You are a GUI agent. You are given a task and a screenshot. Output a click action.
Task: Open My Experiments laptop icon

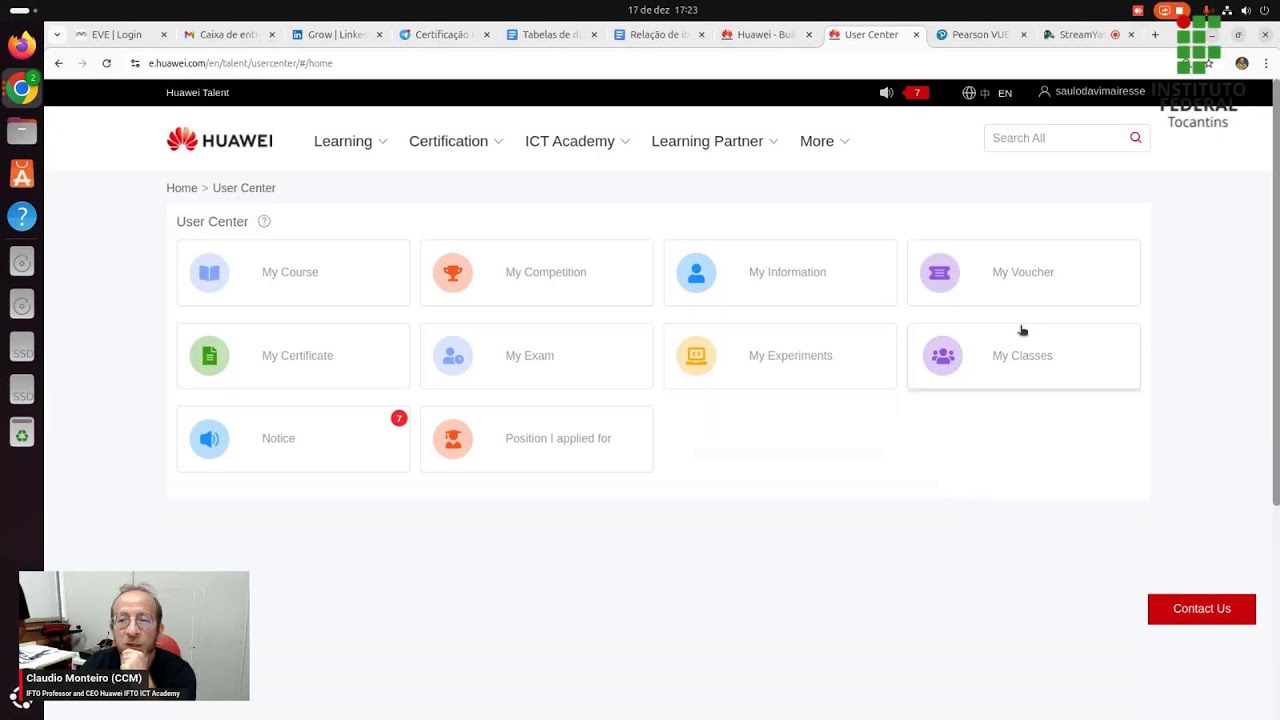pyautogui.click(x=696, y=356)
